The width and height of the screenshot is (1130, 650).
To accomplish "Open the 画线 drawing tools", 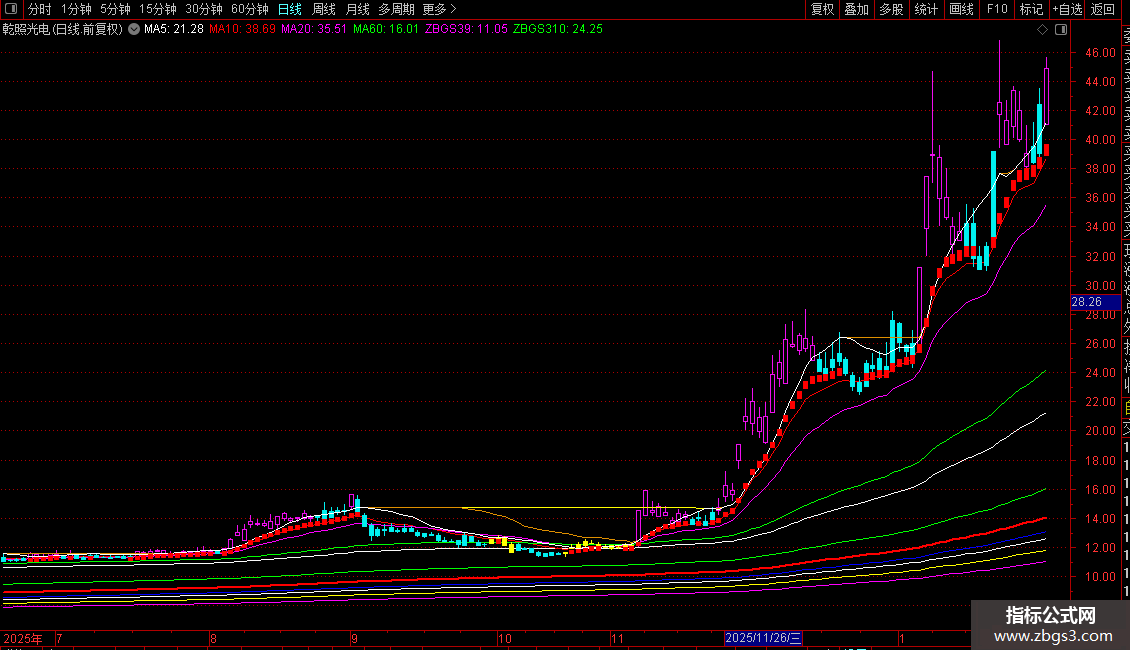I will pyautogui.click(x=961, y=9).
